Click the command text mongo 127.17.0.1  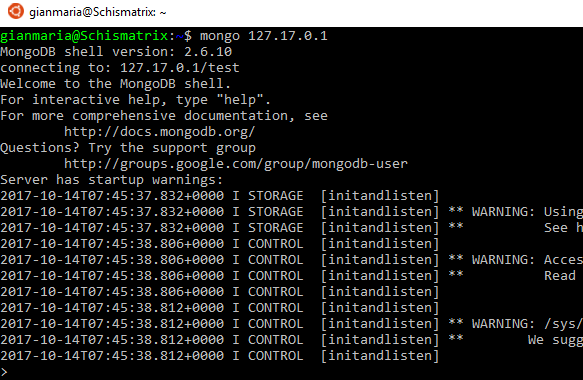[264, 36]
